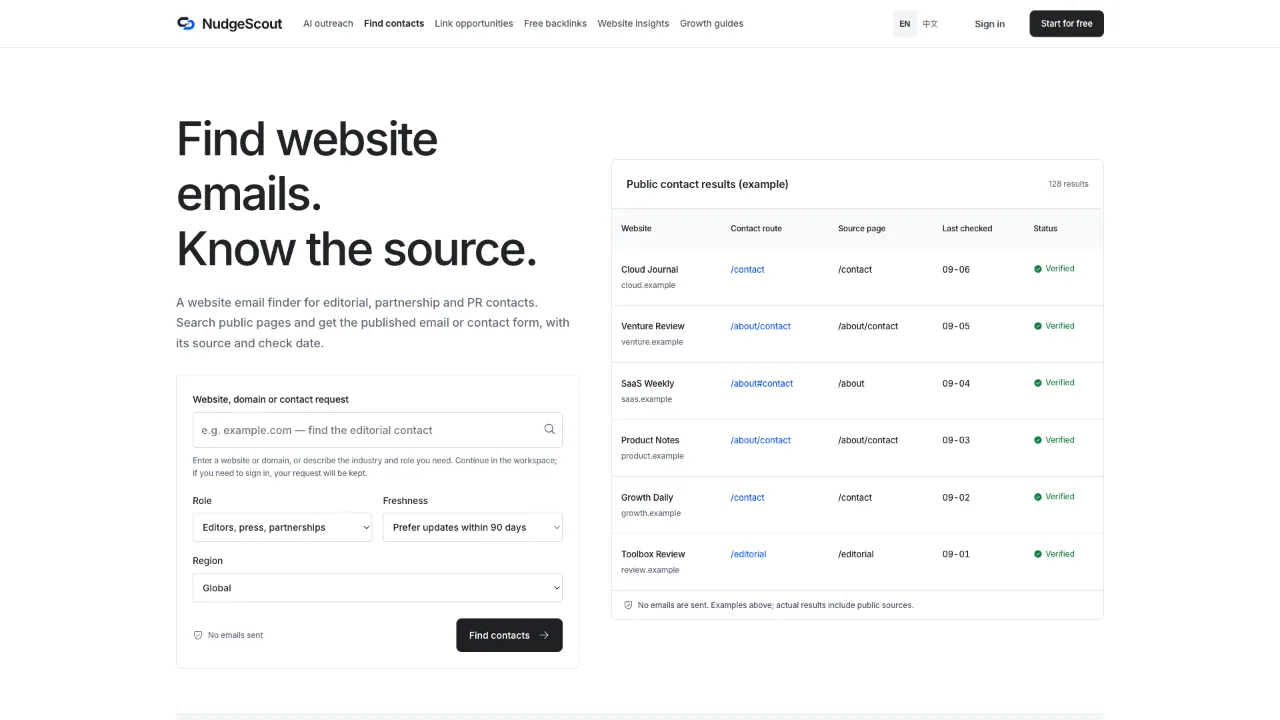
Task: Open Cloud Journal /contact route link
Action: 748,270
